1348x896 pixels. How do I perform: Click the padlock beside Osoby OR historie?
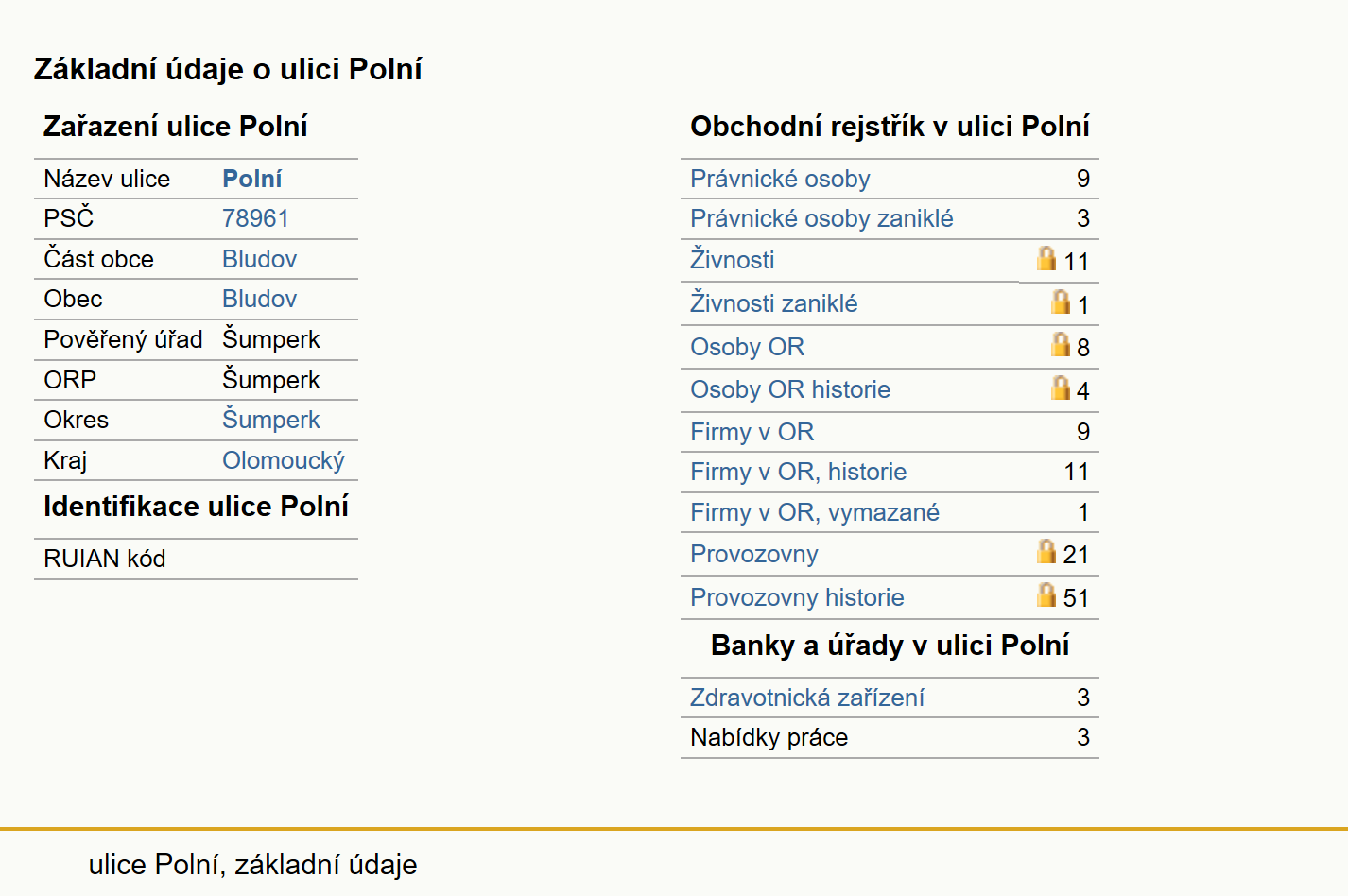1061,388
